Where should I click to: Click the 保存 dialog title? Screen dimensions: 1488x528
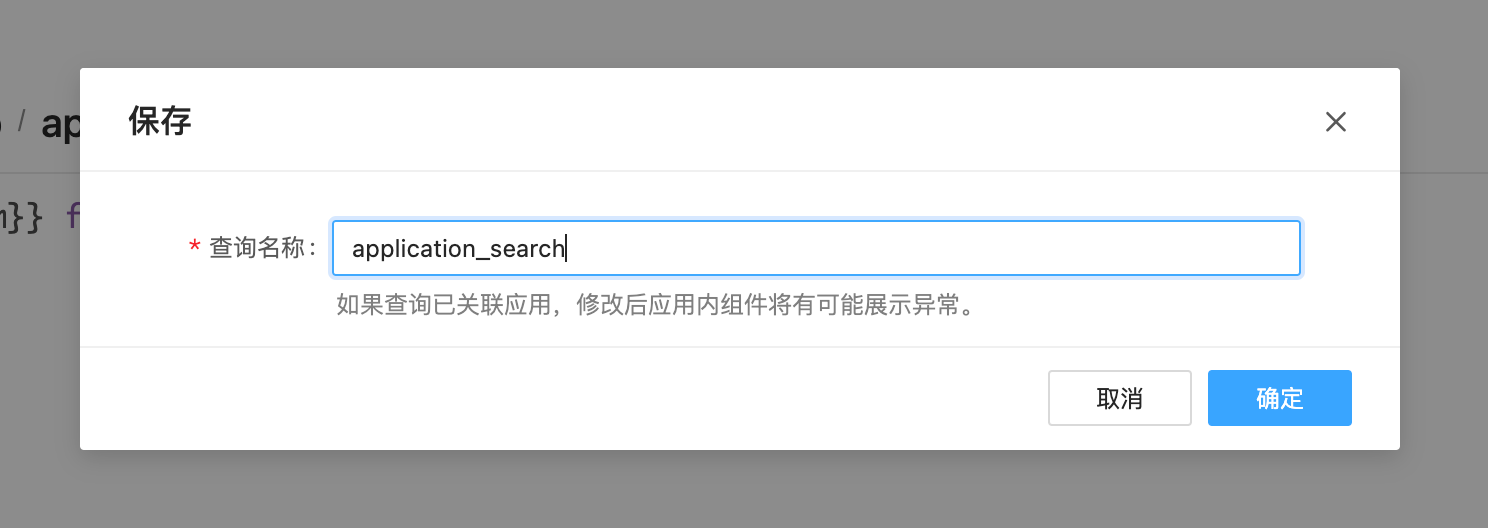coord(160,121)
